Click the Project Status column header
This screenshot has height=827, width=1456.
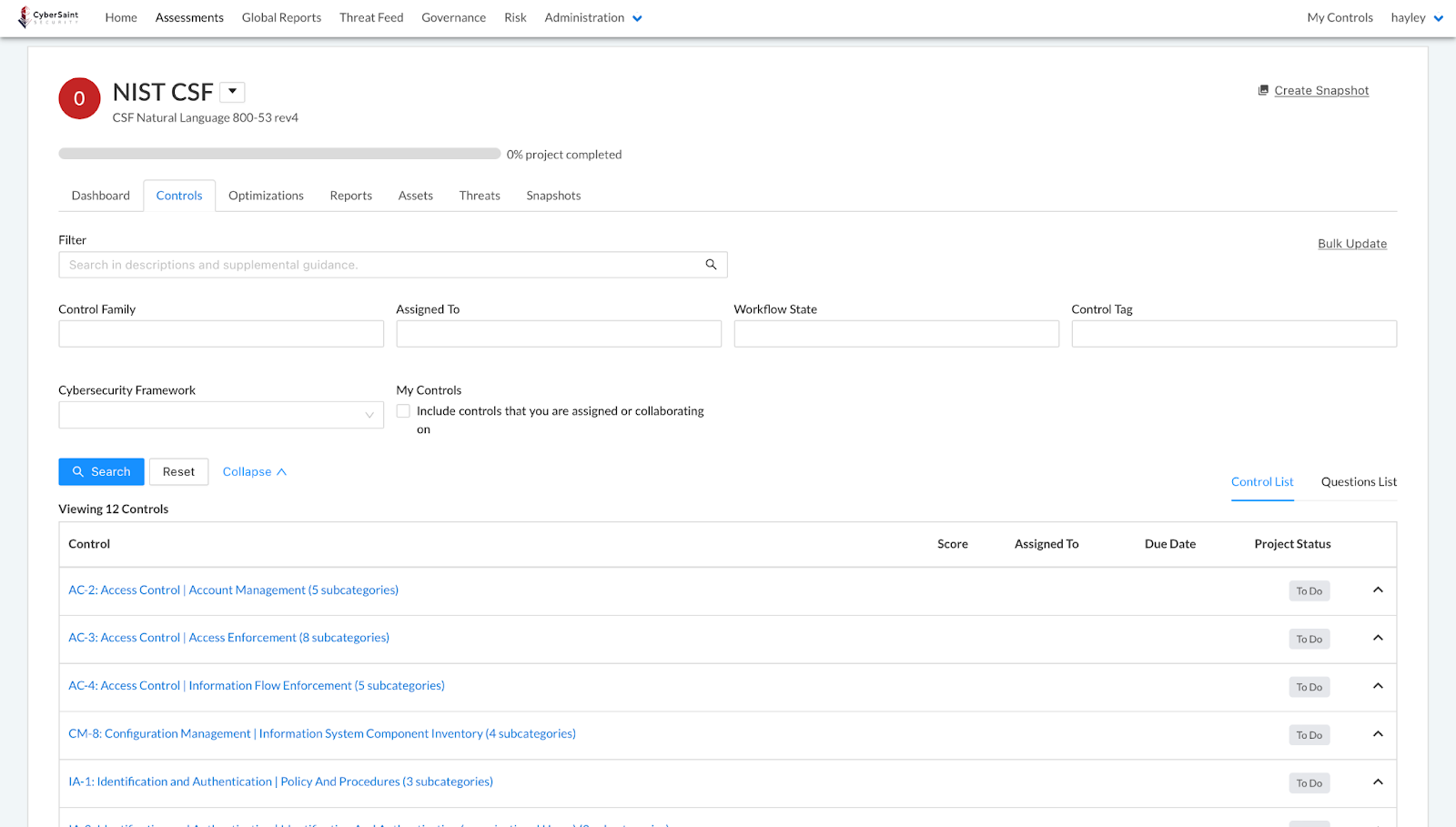pos(1292,544)
